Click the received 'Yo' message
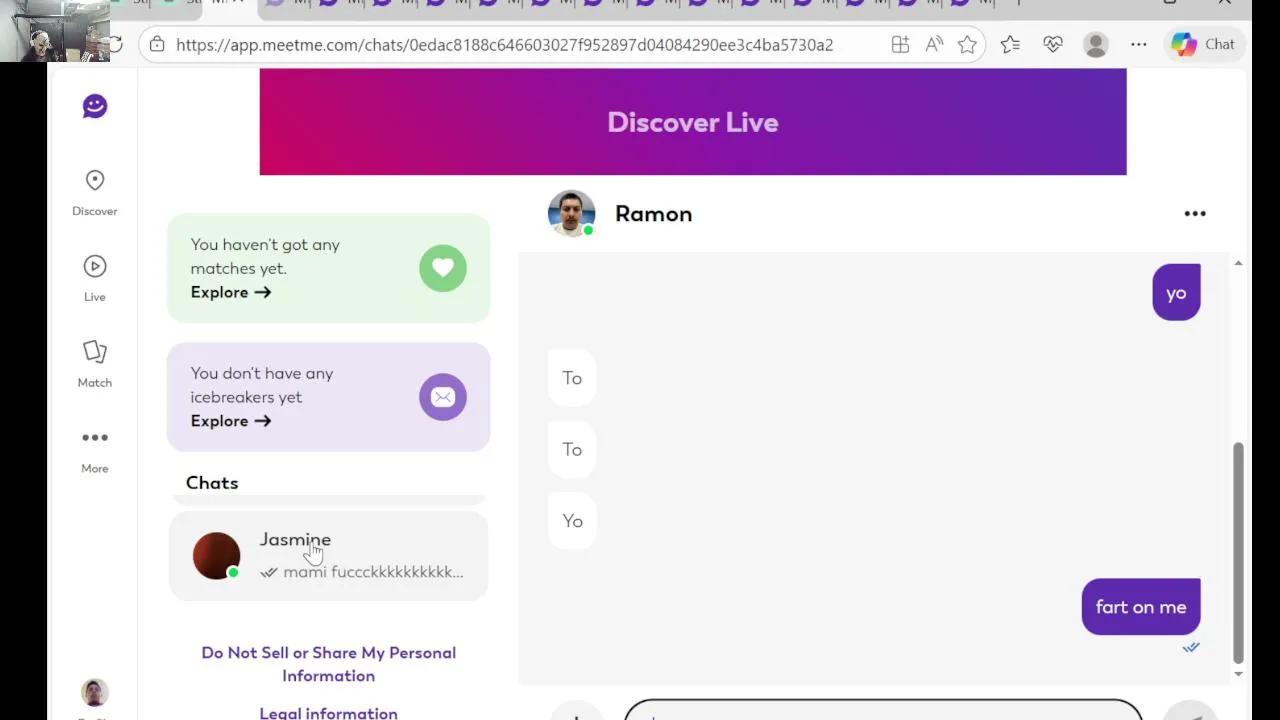The image size is (1280, 720). 572,521
